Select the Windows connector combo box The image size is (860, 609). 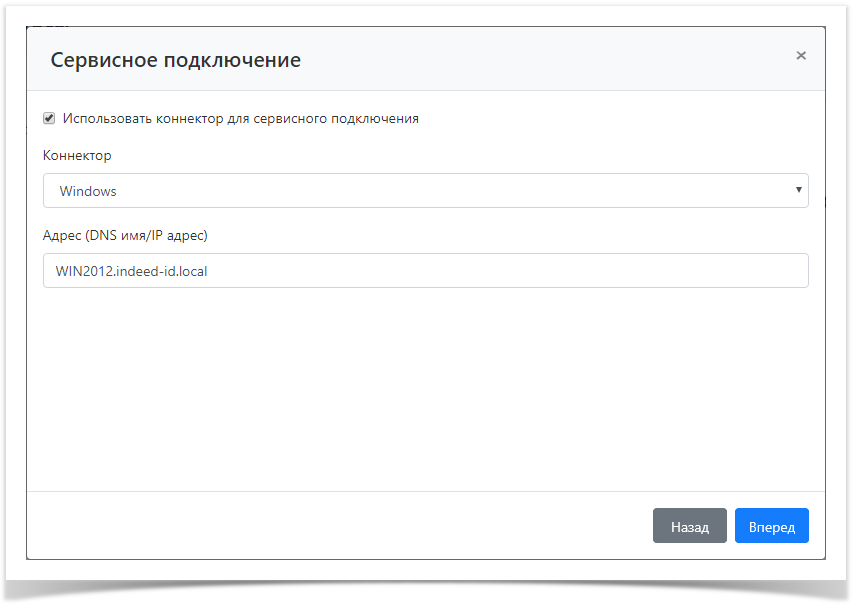(x=425, y=190)
